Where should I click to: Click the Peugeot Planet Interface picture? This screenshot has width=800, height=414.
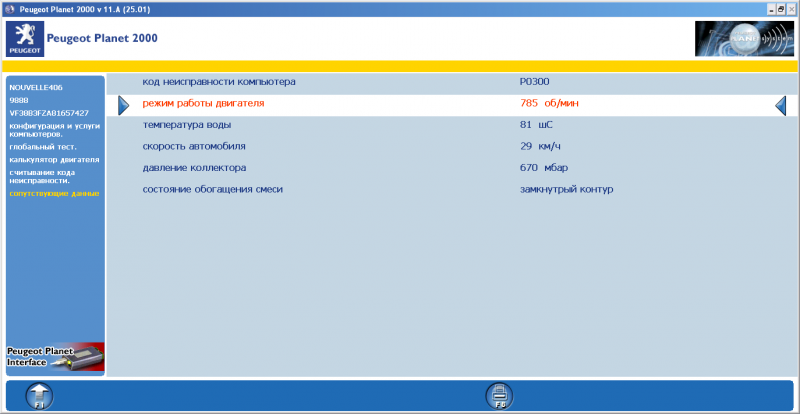pyautogui.click(x=55, y=357)
